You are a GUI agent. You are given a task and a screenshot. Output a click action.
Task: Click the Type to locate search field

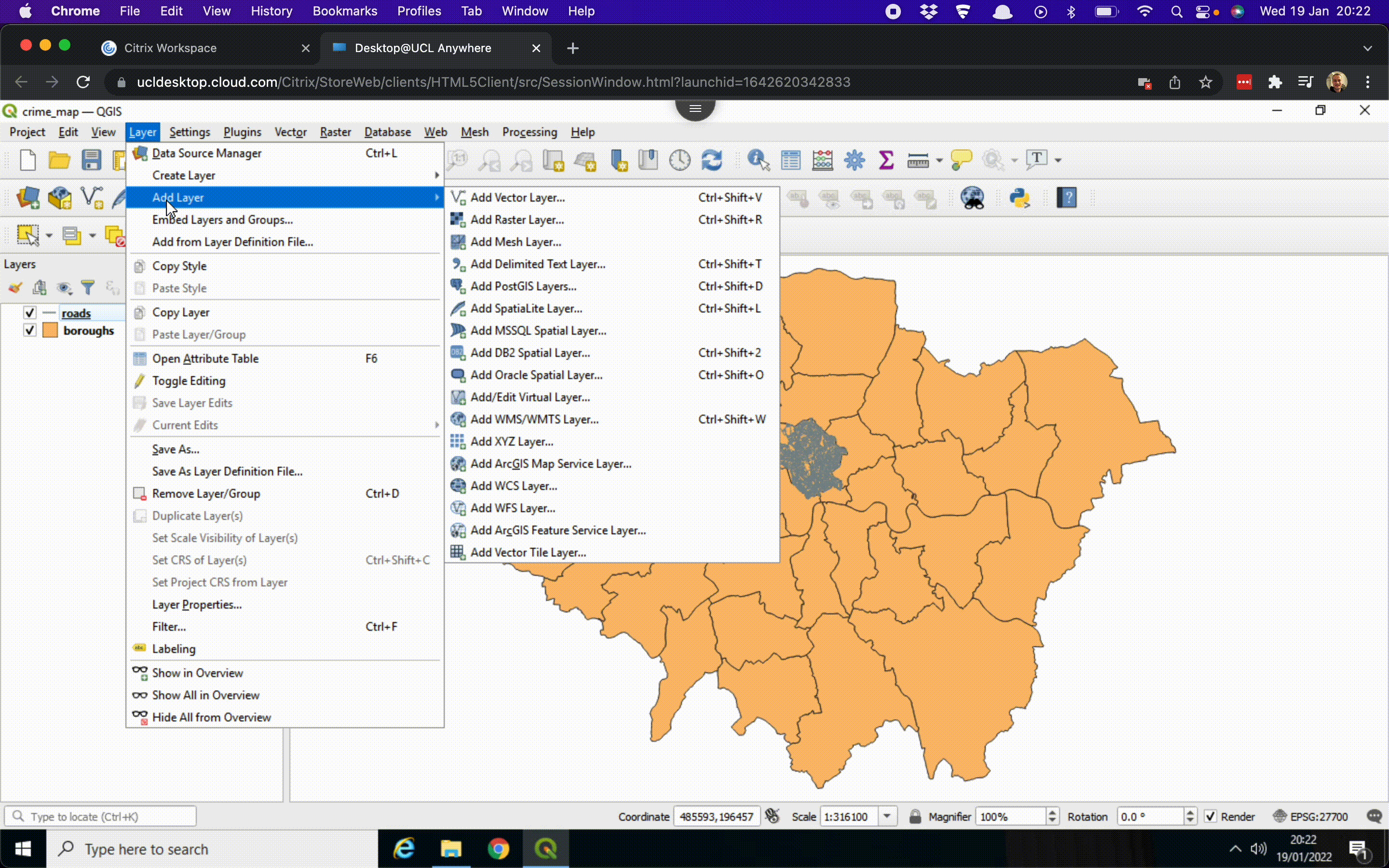100,816
